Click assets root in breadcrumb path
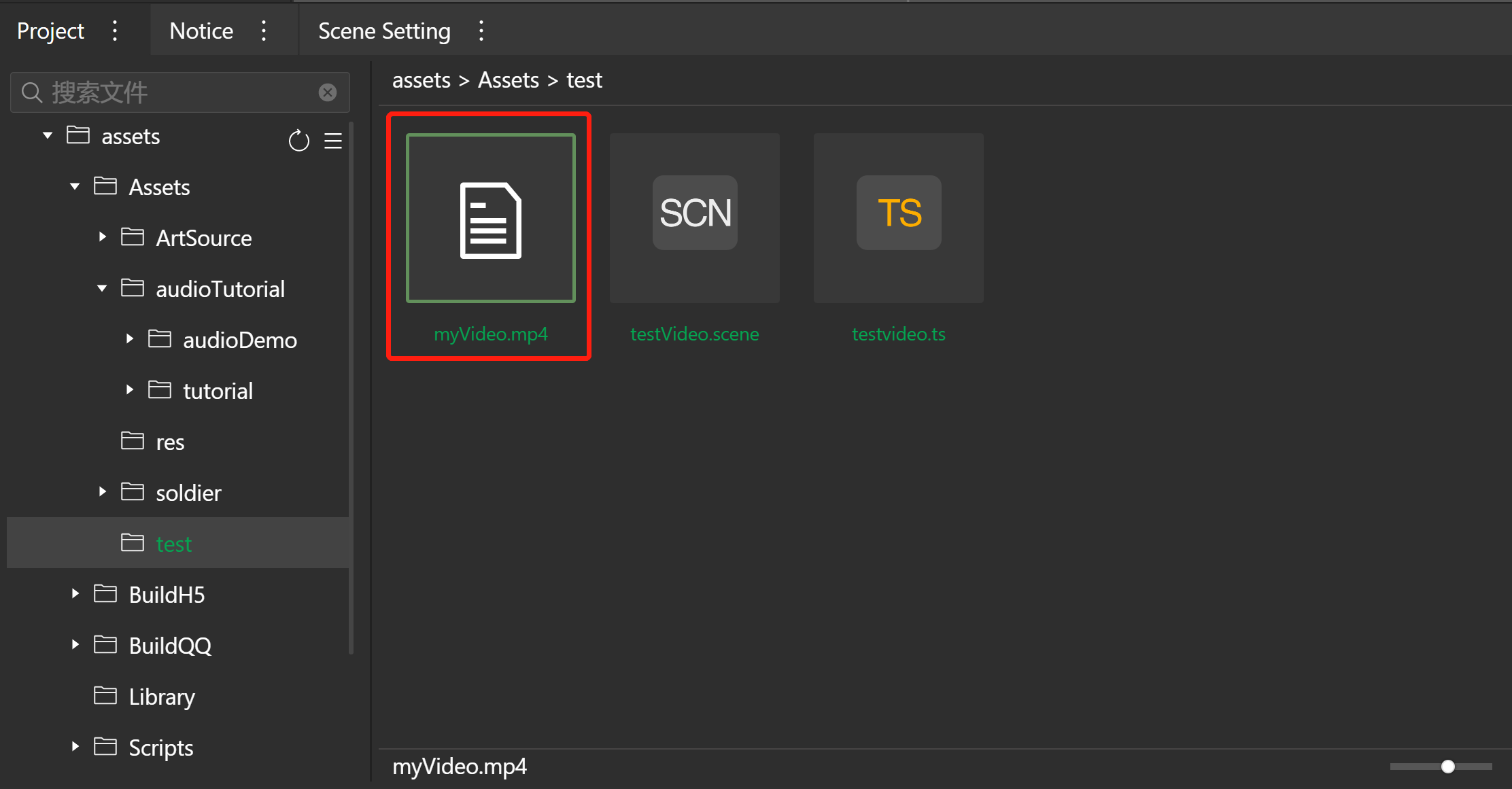 421,80
